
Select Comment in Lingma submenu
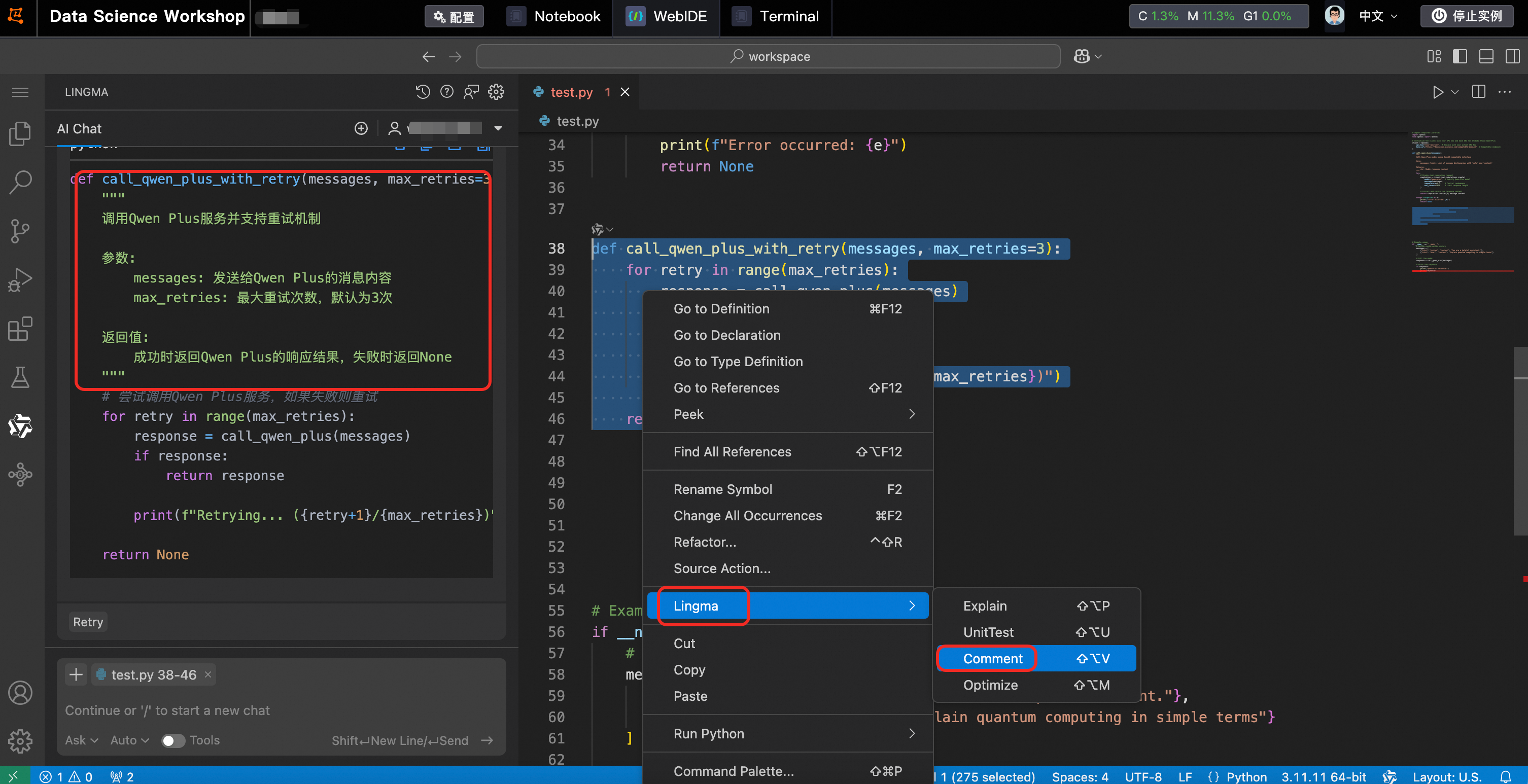tap(992, 658)
